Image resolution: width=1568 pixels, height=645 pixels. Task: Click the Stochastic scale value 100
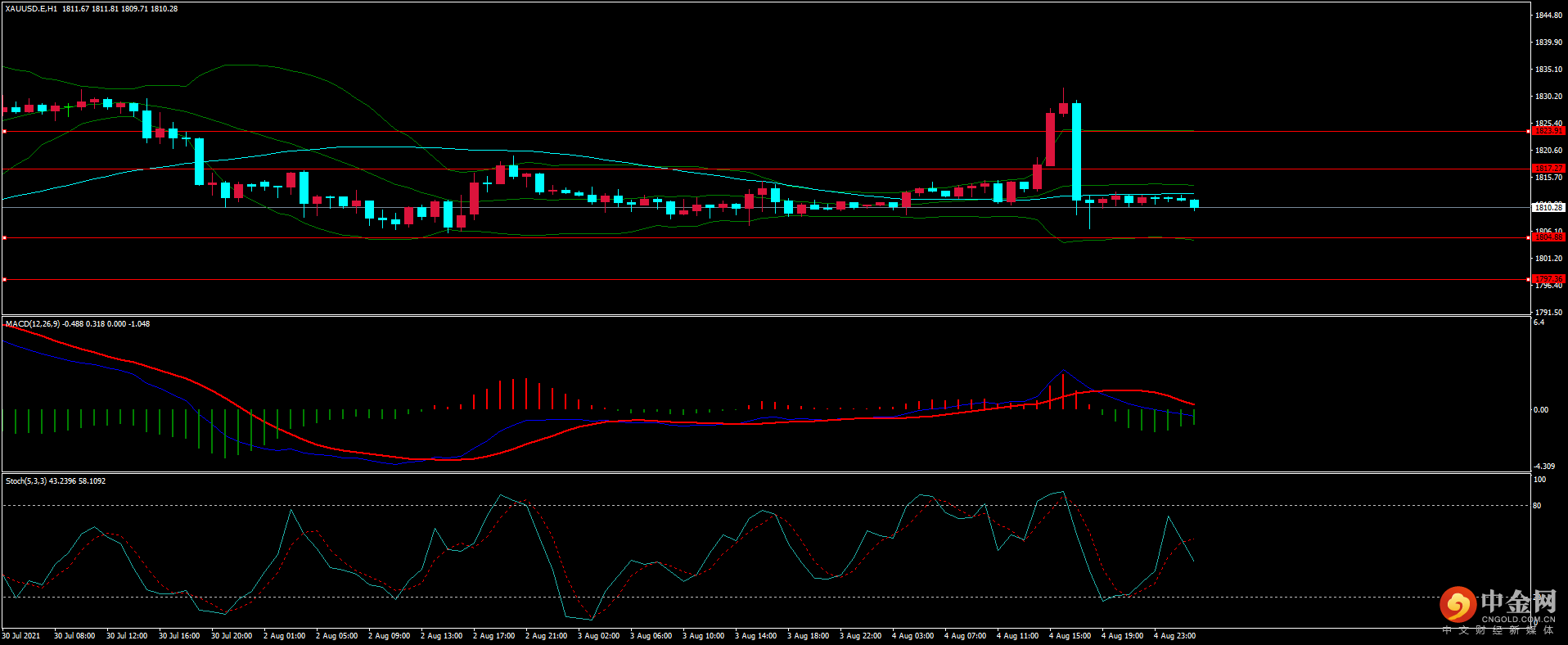pyautogui.click(x=1539, y=480)
